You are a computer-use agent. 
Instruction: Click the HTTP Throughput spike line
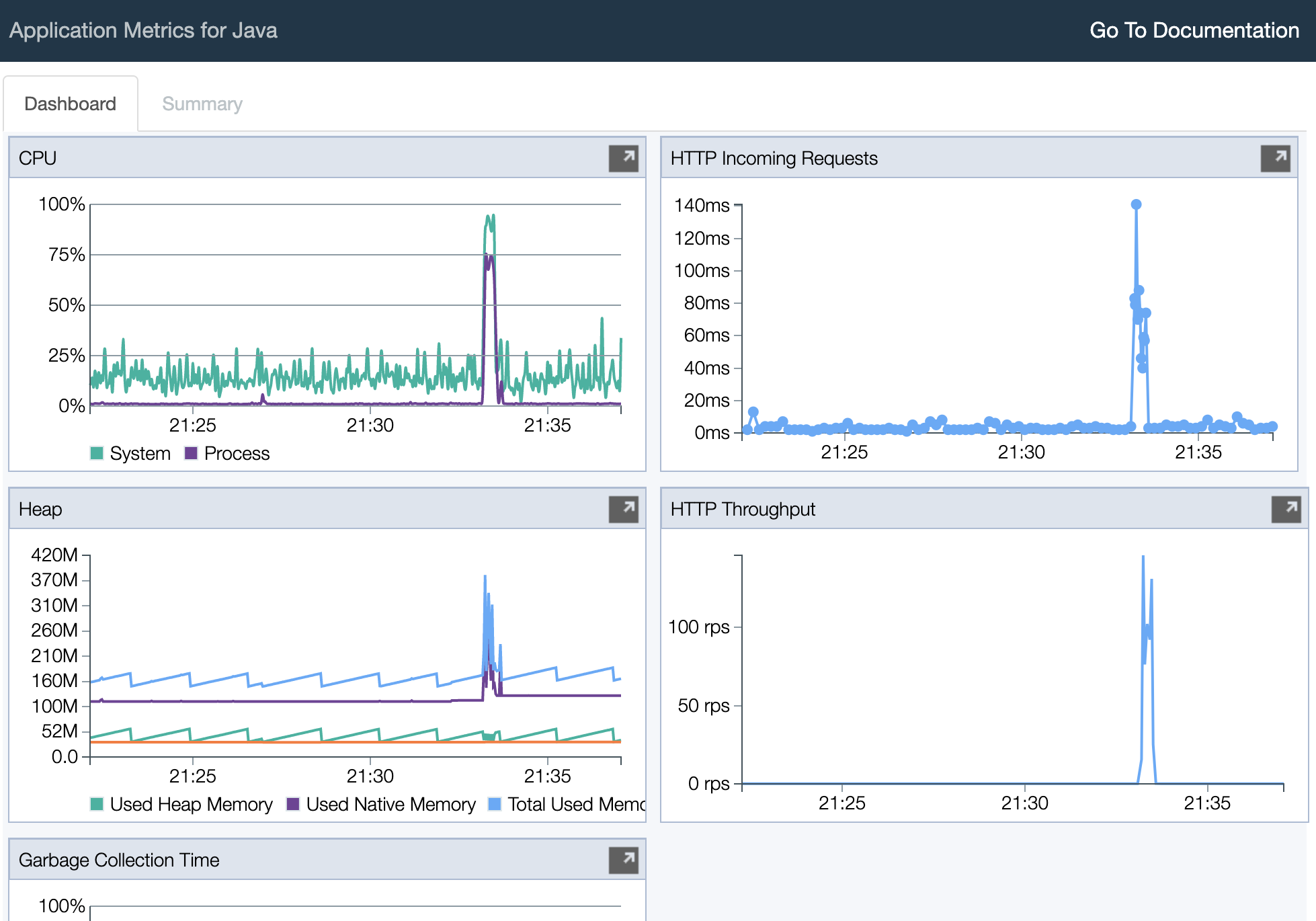point(1143,605)
